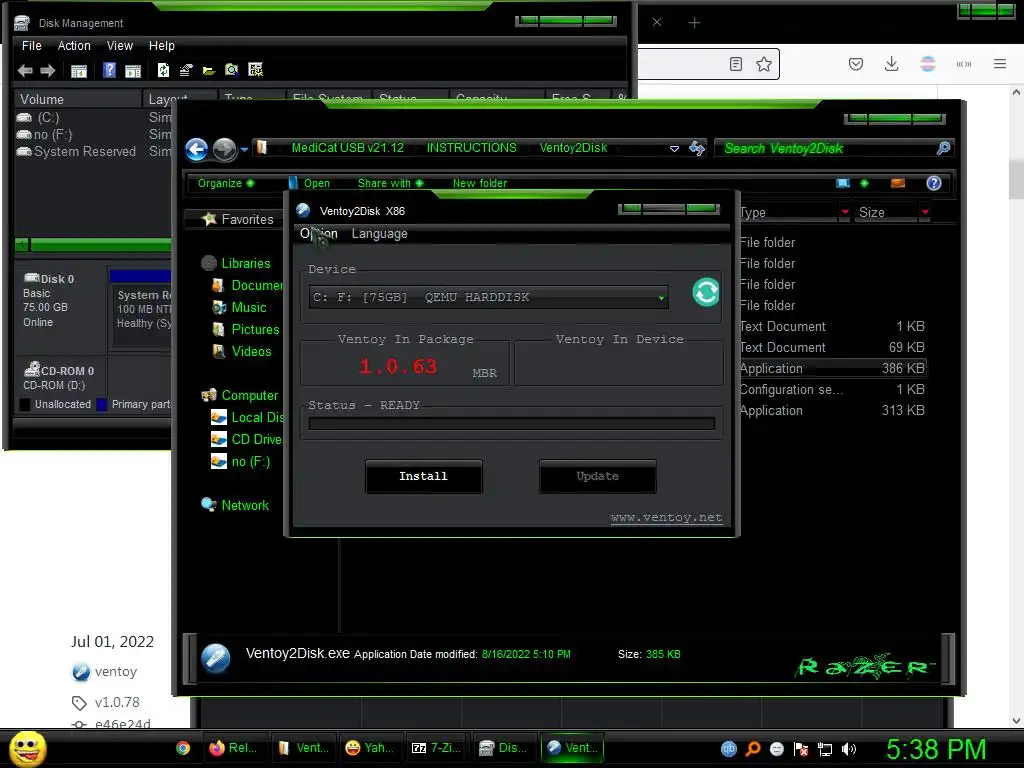Expand Explorer address bar history dropdown
The width and height of the screenshot is (1024, 768).
pyautogui.click(x=674, y=149)
